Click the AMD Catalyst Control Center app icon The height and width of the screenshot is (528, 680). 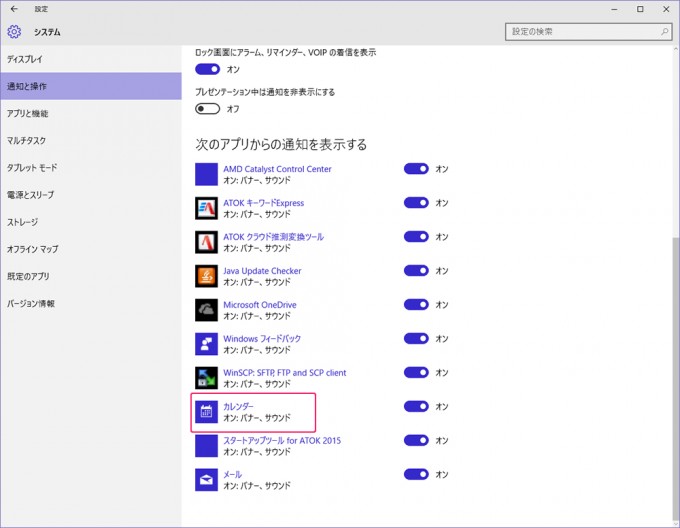pyautogui.click(x=206, y=174)
